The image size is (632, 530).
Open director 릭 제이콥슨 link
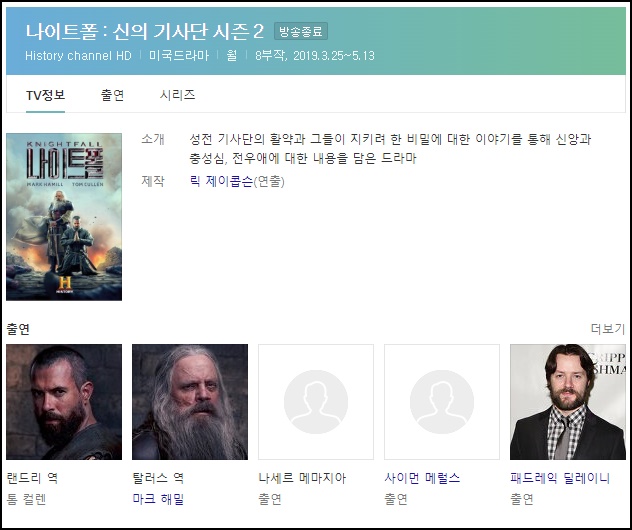point(220,181)
